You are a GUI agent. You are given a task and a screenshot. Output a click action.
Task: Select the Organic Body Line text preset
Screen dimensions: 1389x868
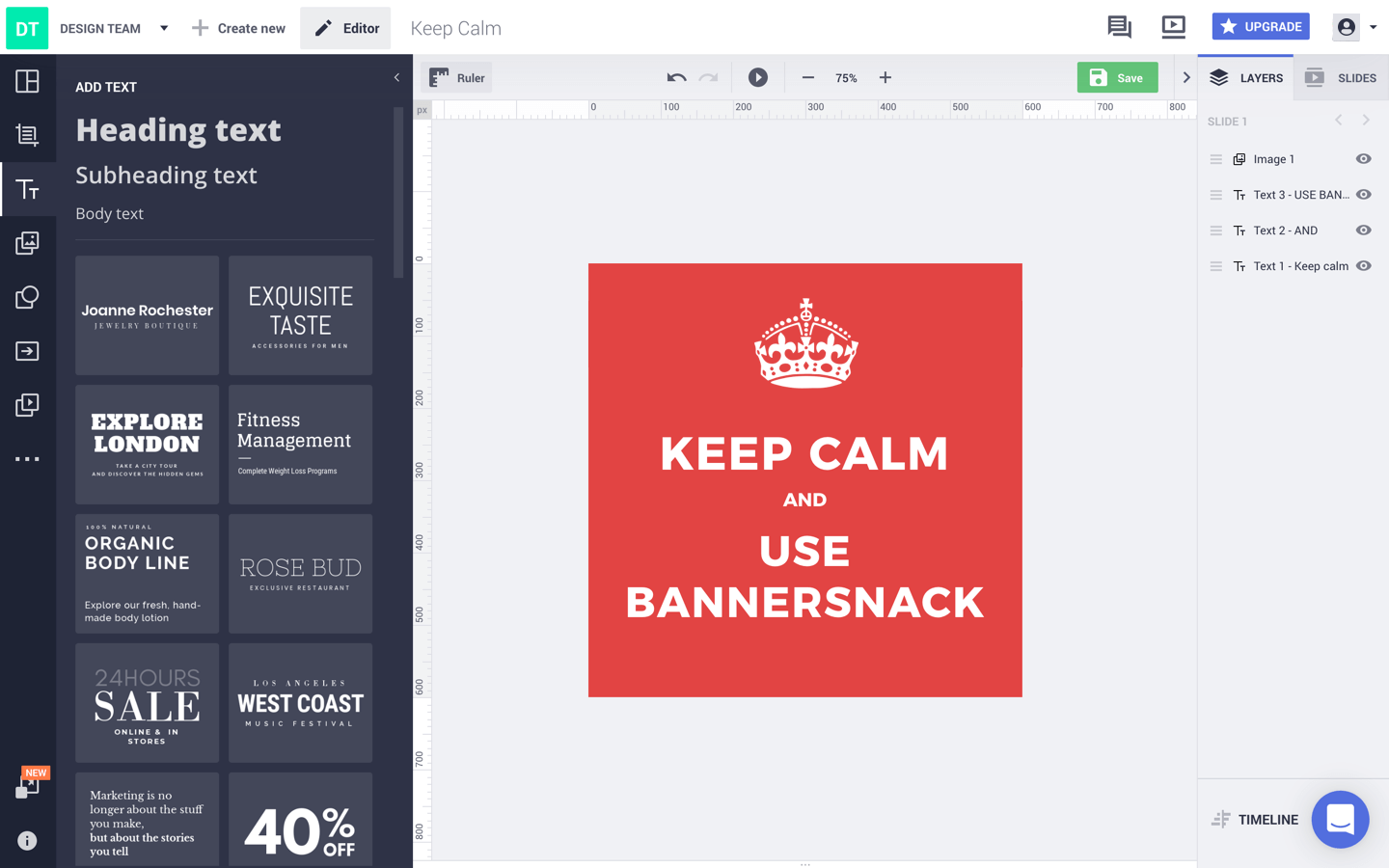(x=147, y=574)
